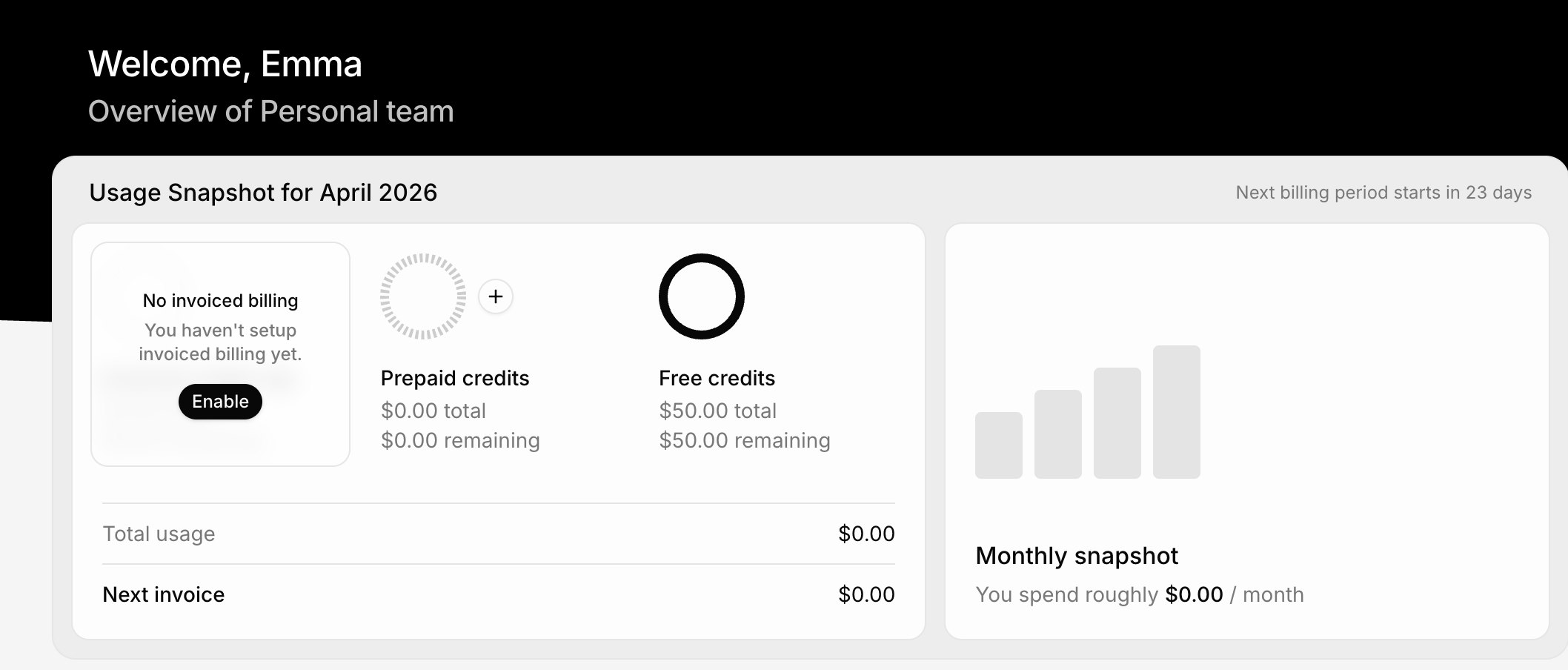This screenshot has width=1568, height=670.
Task: Click the Total usage $0.00 amount
Action: pyautogui.click(x=866, y=534)
